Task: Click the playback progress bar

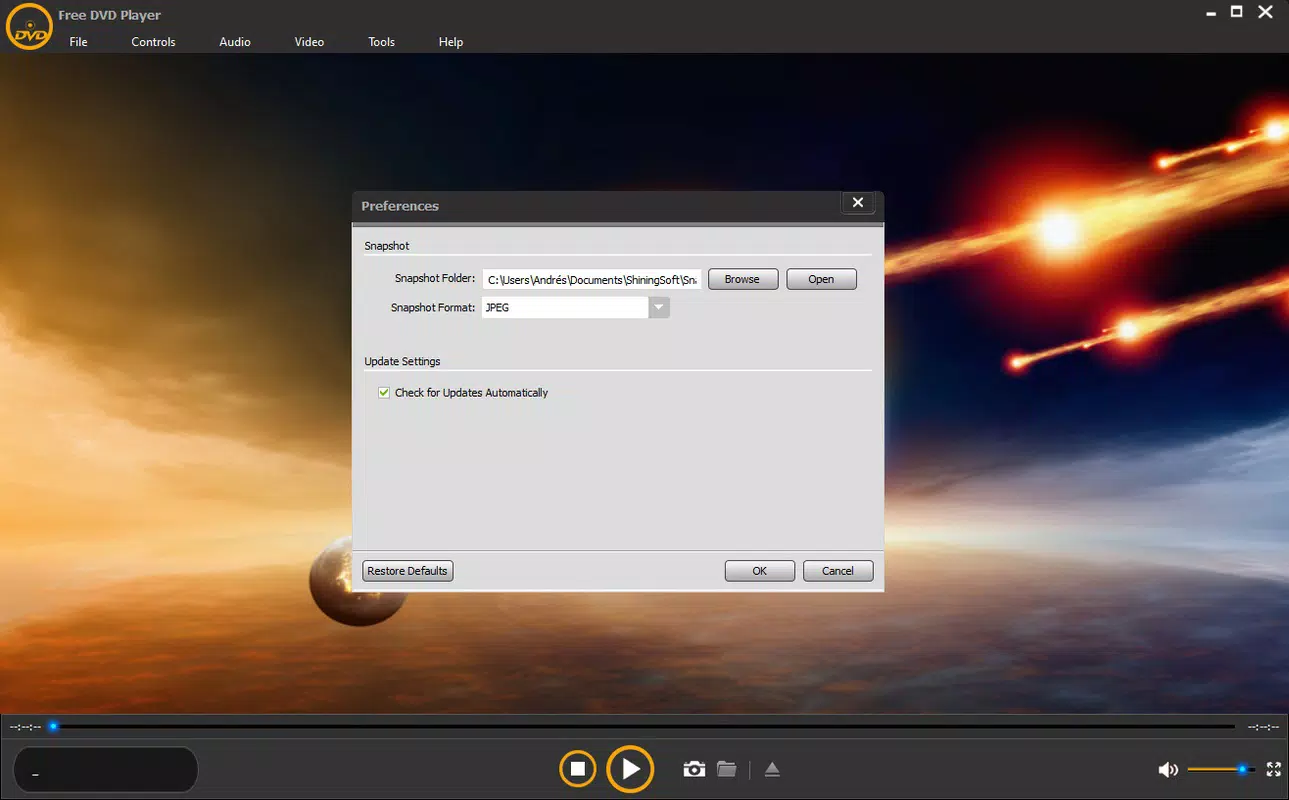Action: click(x=644, y=726)
